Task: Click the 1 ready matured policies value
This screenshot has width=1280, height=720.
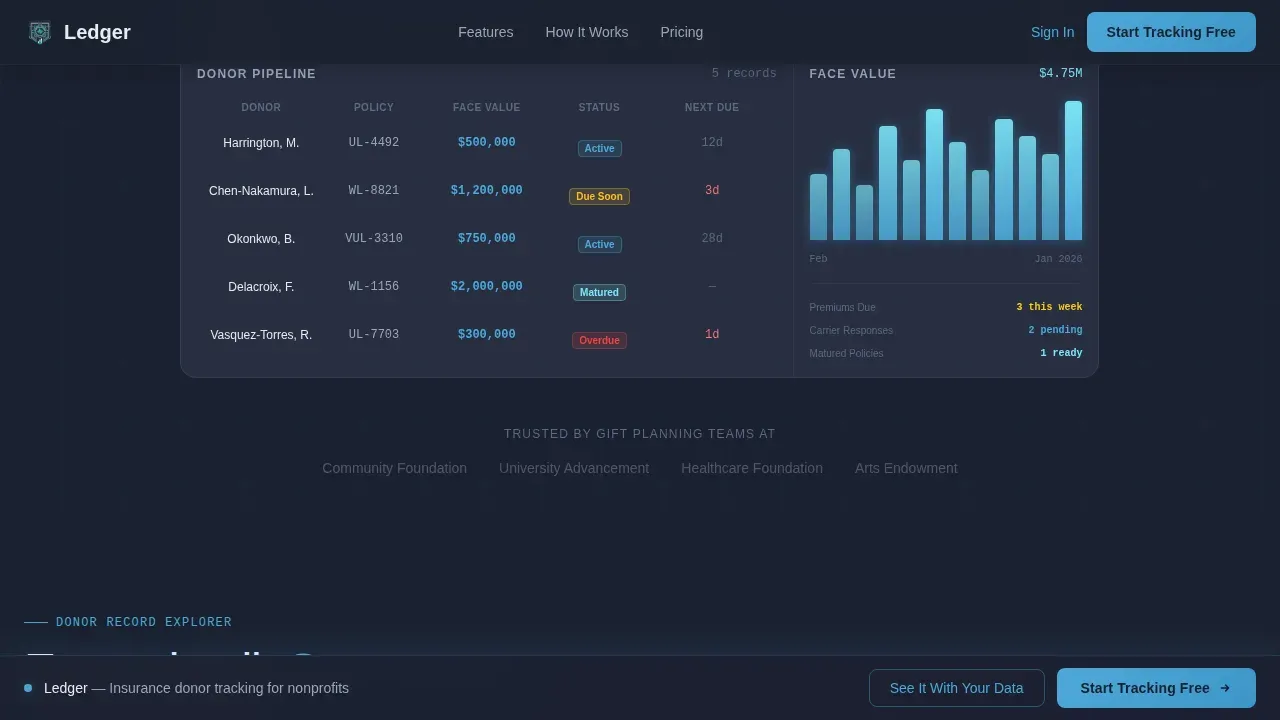Action: pos(1061,353)
